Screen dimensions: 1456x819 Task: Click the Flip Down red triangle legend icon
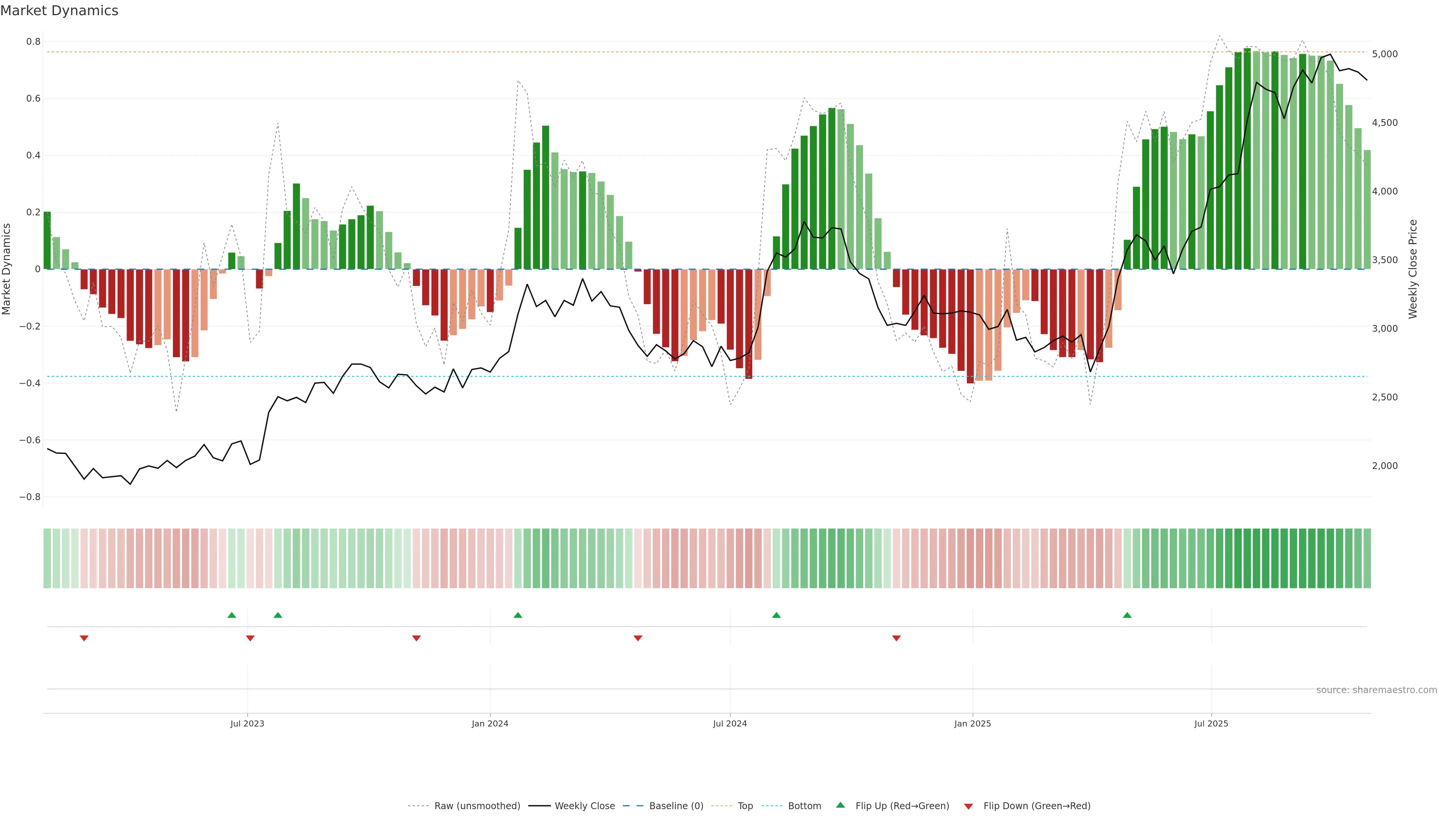pos(968,806)
